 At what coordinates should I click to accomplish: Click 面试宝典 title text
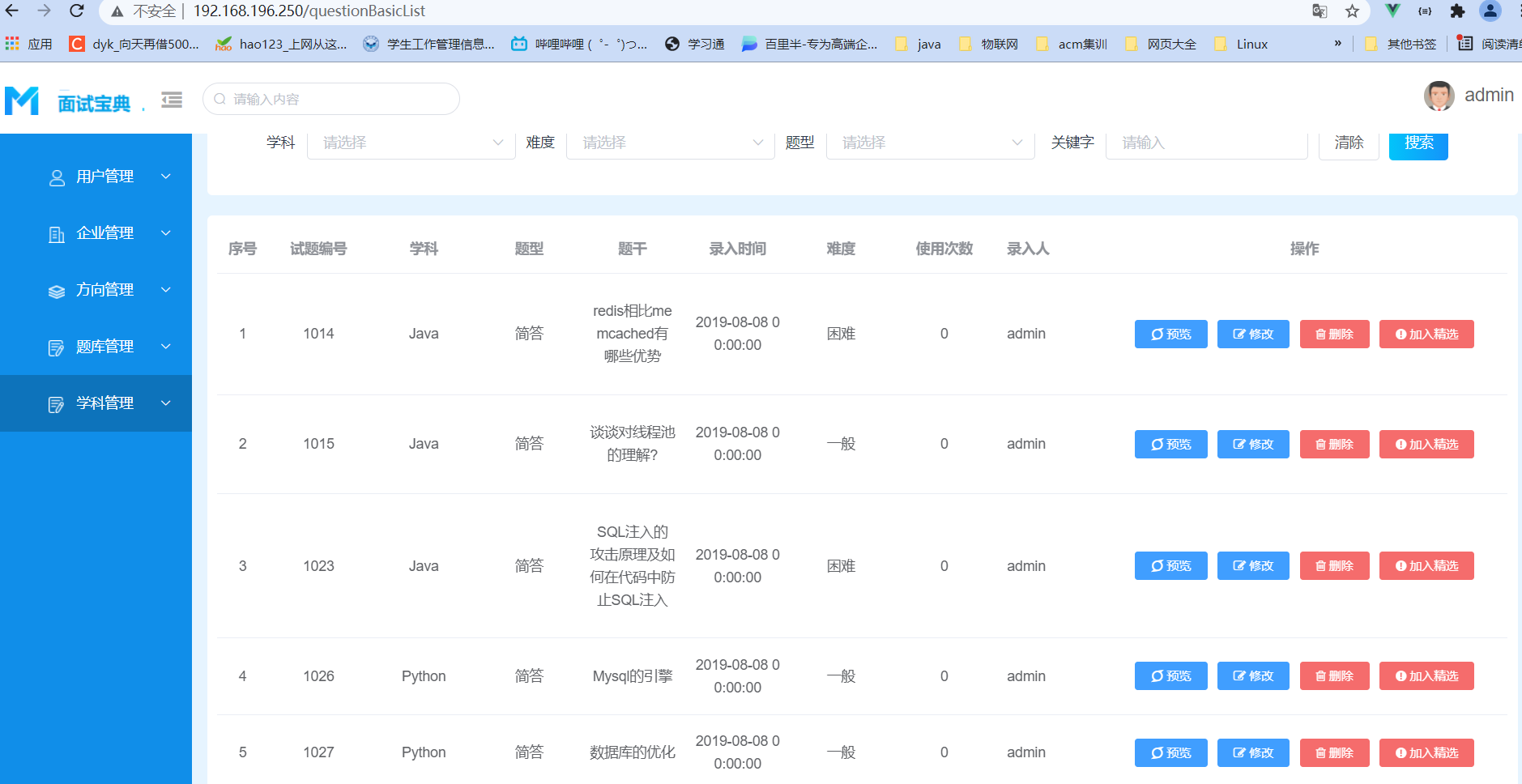pyautogui.click(x=94, y=103)
